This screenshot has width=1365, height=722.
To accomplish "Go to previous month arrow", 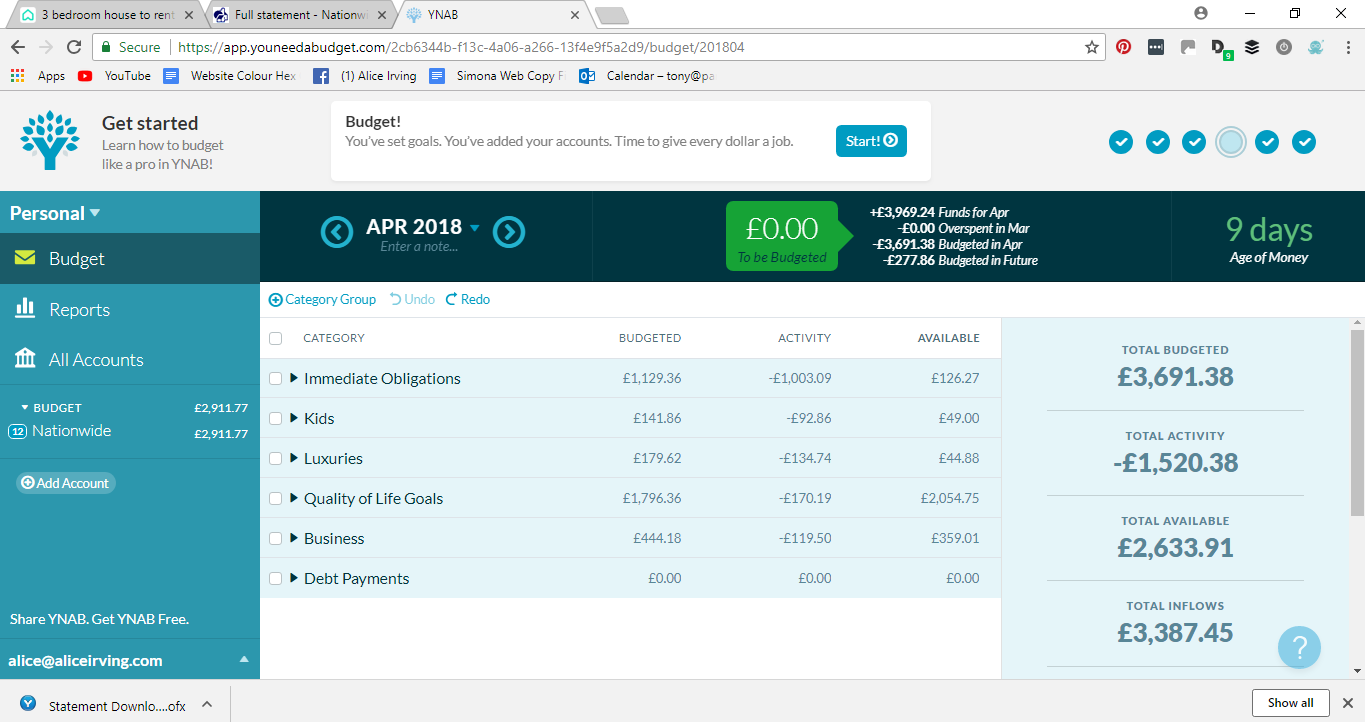I will point(337,232).
